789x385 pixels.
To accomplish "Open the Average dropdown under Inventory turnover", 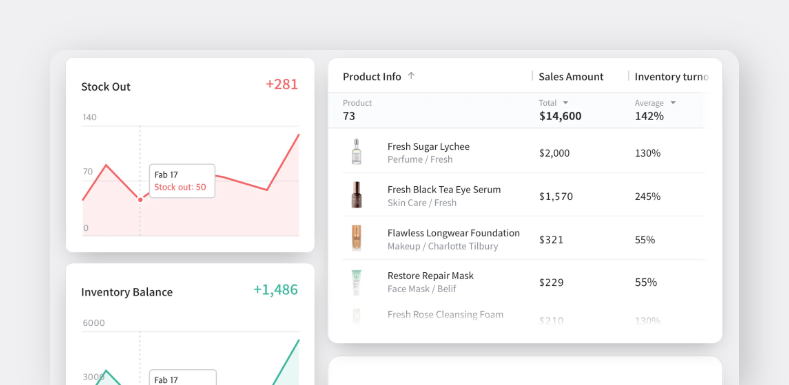I will pos(673,103).
